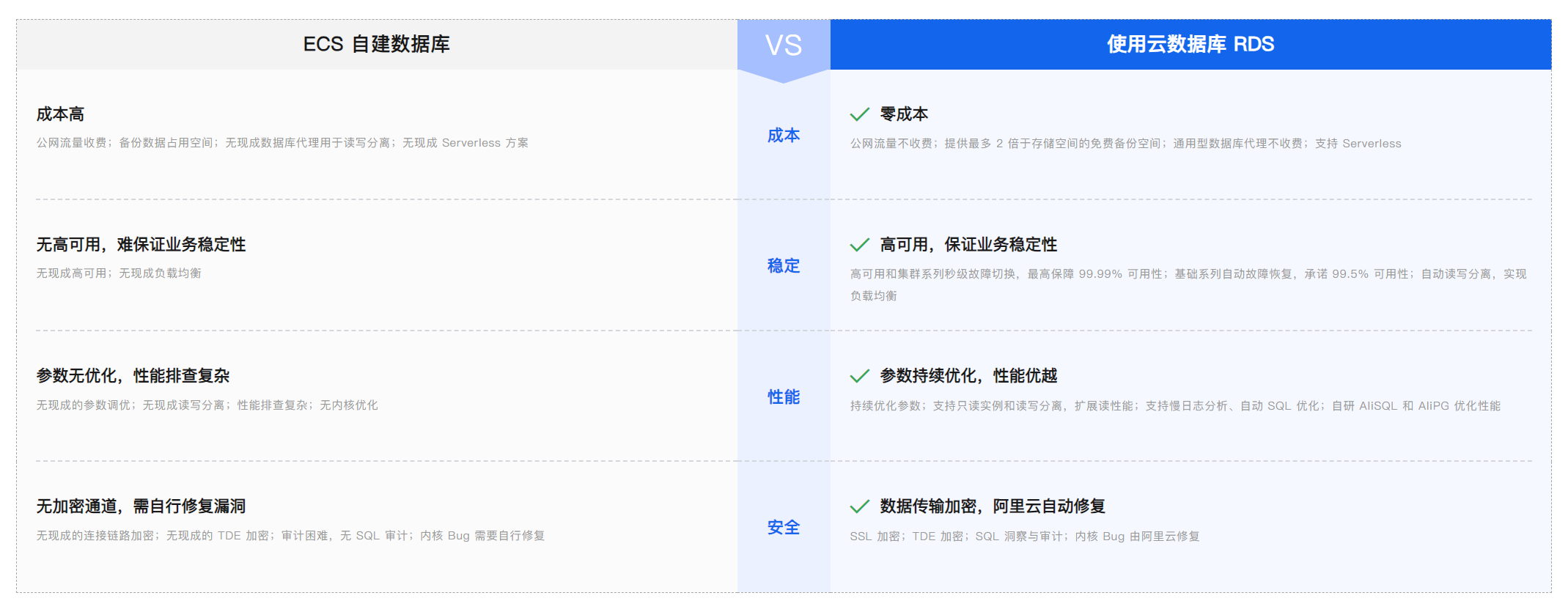This screenshot has width=1568, height=612.
Task: Click the checkmark next to 数据传输加密，阿里云自动修复
Action: point(859,506)
